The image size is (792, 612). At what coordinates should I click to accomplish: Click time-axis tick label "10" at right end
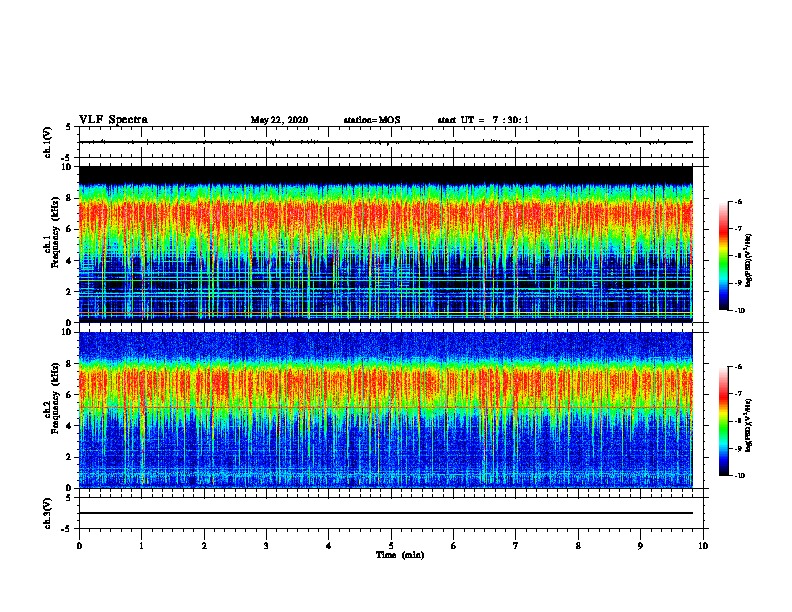point(703,546)
